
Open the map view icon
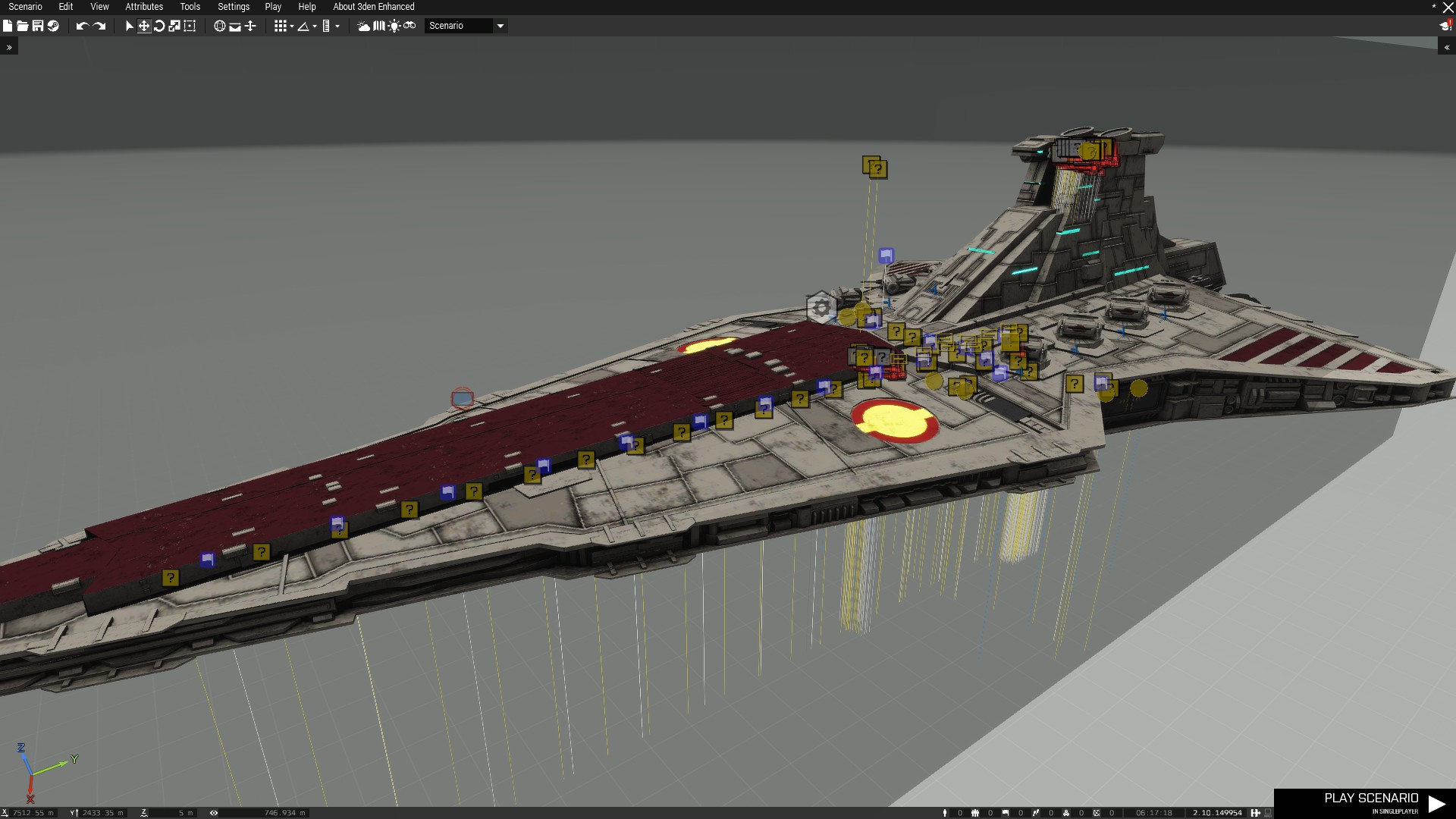[379, 26]
